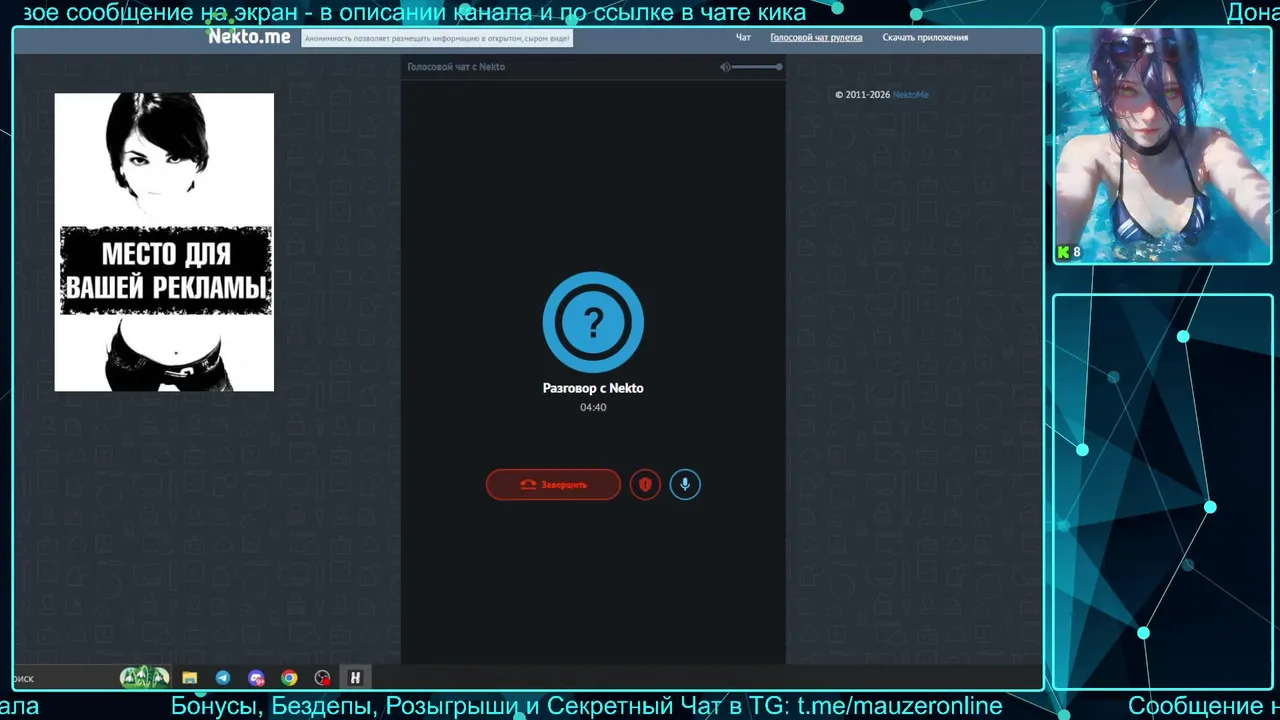
Task: Click the green Kick viewer count badge
Action: pyautogui.click(x=1069, y=252)
